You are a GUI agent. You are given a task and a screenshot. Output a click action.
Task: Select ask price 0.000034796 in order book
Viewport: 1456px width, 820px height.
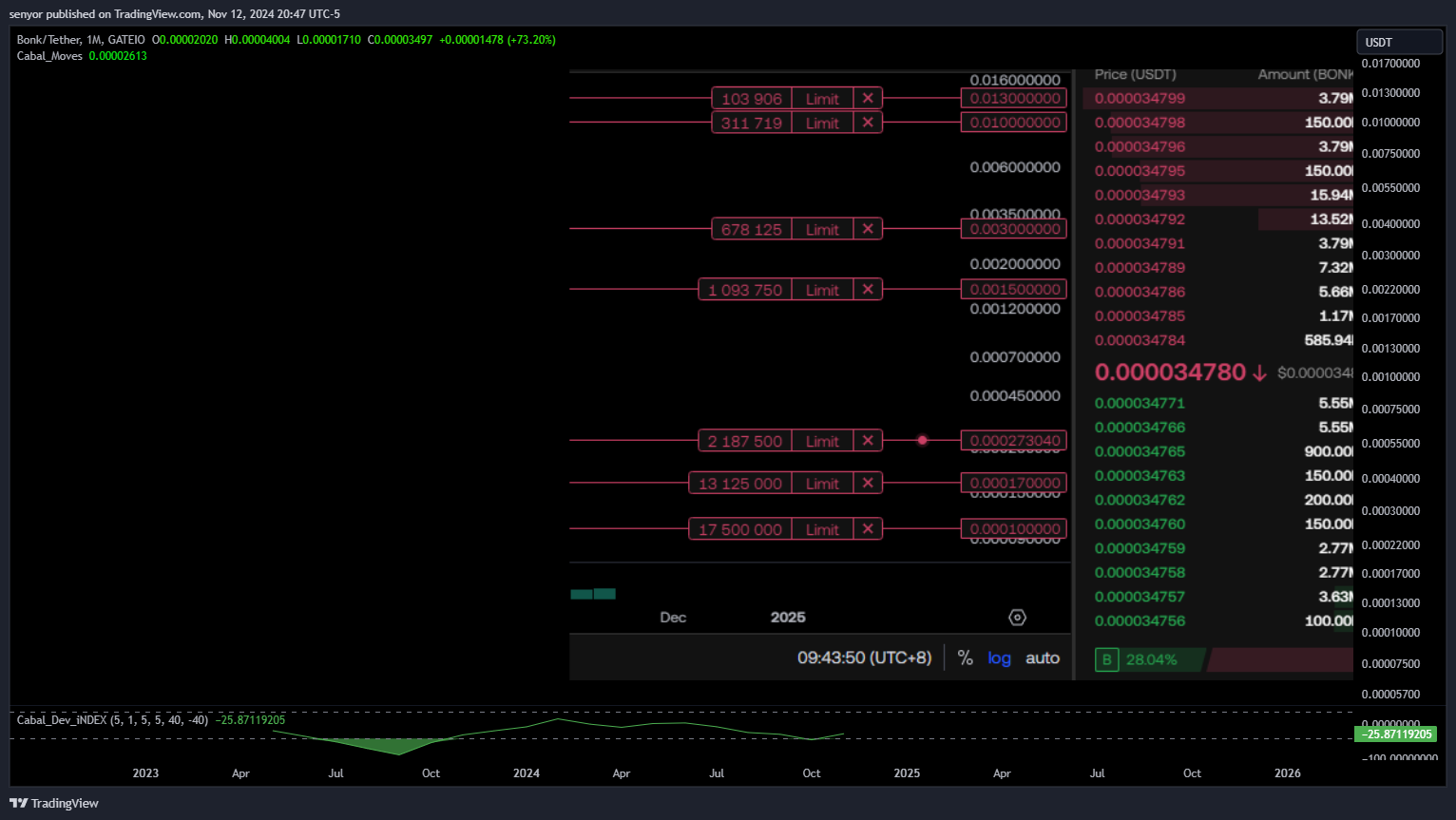[1140, 147]
